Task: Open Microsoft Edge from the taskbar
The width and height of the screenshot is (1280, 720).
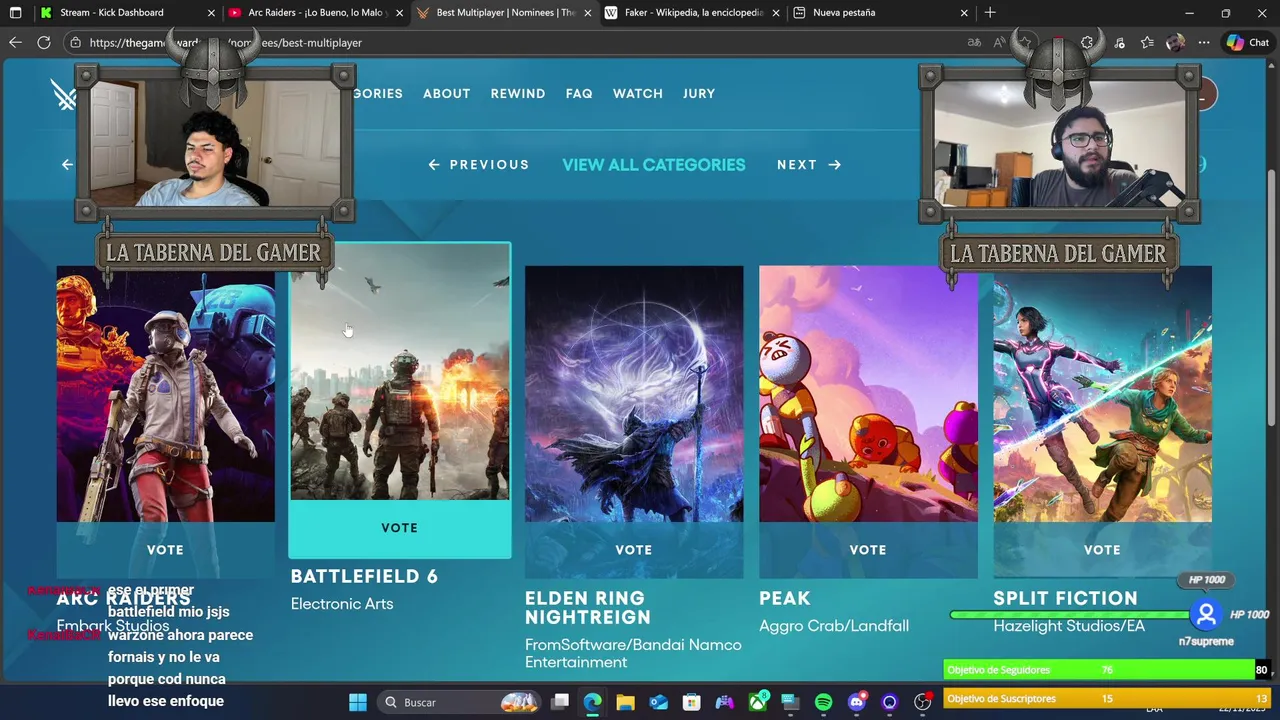Action: point(593,702)
